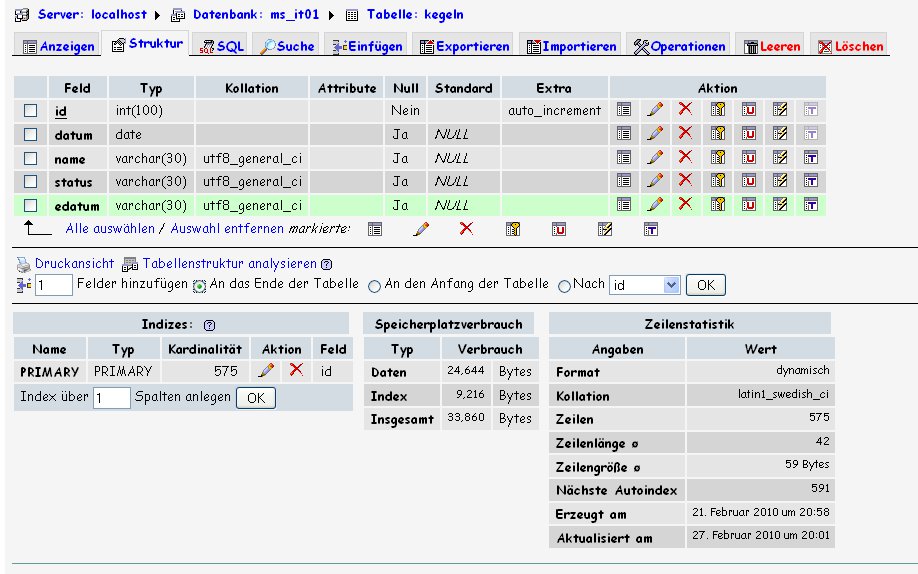Click the unique index icon for edatum
The width and height of the screenshot is (918, 574).
[748, 204]
